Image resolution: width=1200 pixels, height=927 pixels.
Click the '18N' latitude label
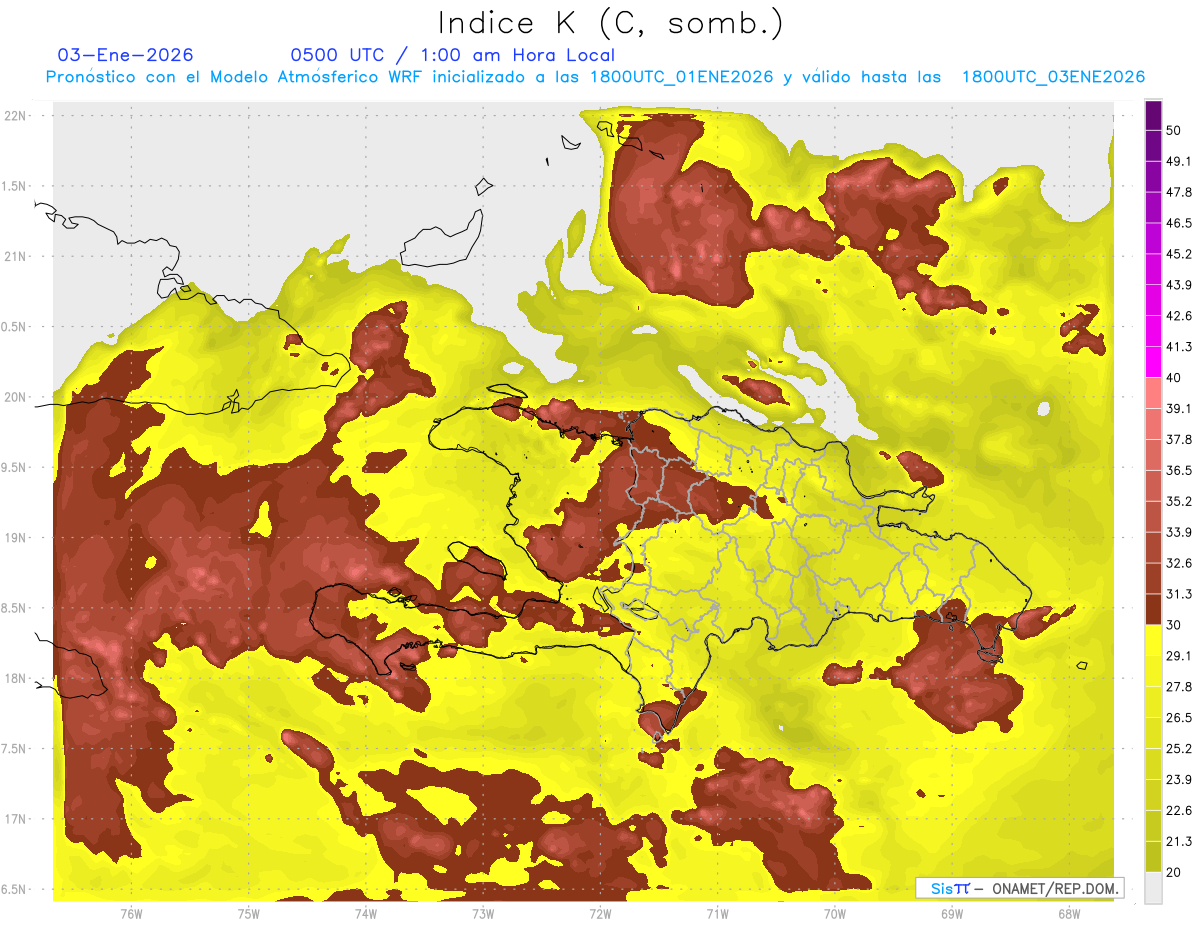pos(16,678)
